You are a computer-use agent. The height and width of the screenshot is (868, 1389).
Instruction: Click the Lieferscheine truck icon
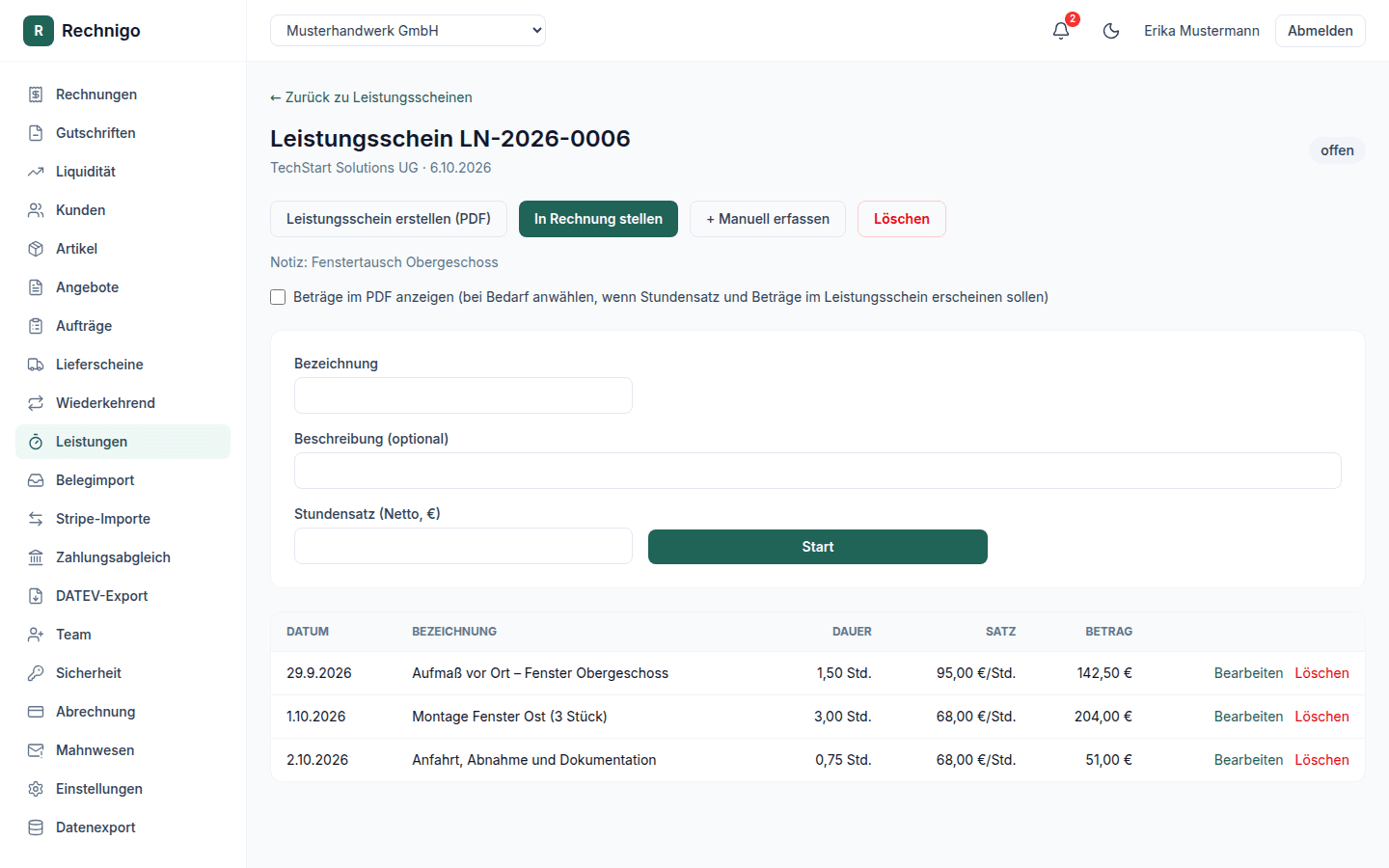[36, 365]
